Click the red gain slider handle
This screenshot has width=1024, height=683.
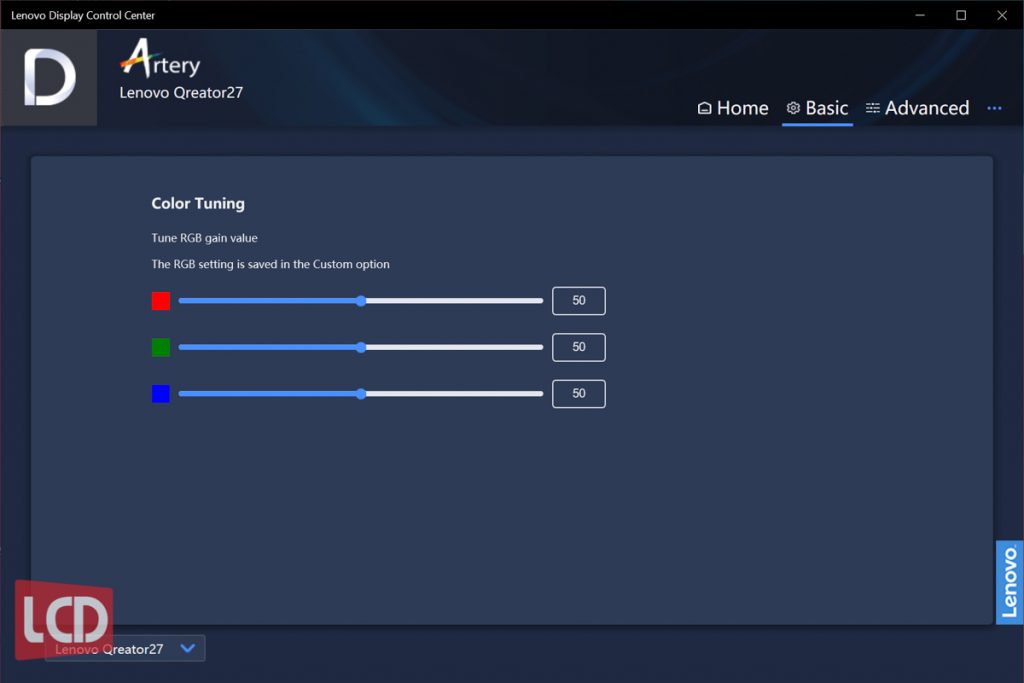click(361, 301)
